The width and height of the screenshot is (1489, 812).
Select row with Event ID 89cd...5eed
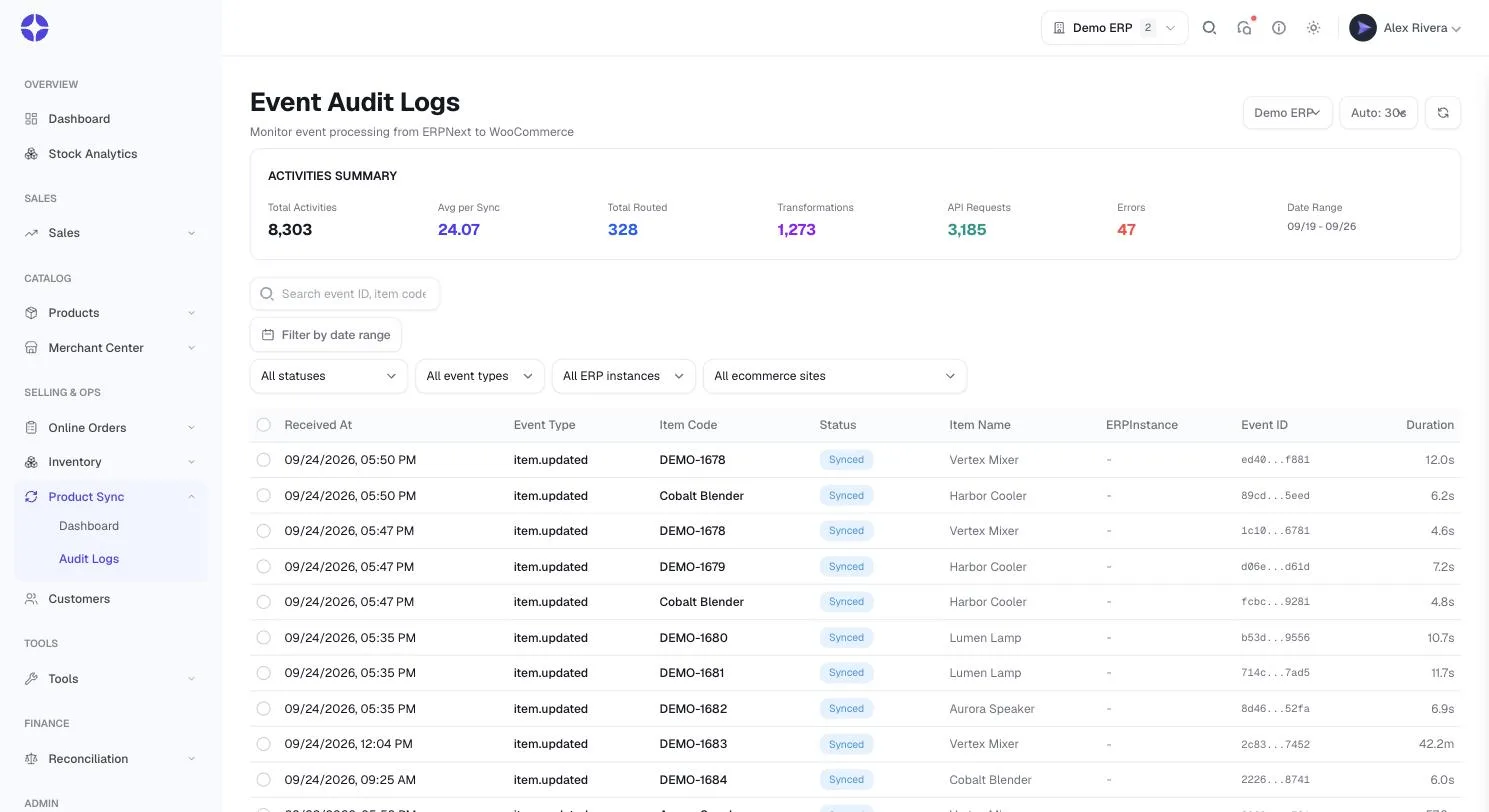264,495
